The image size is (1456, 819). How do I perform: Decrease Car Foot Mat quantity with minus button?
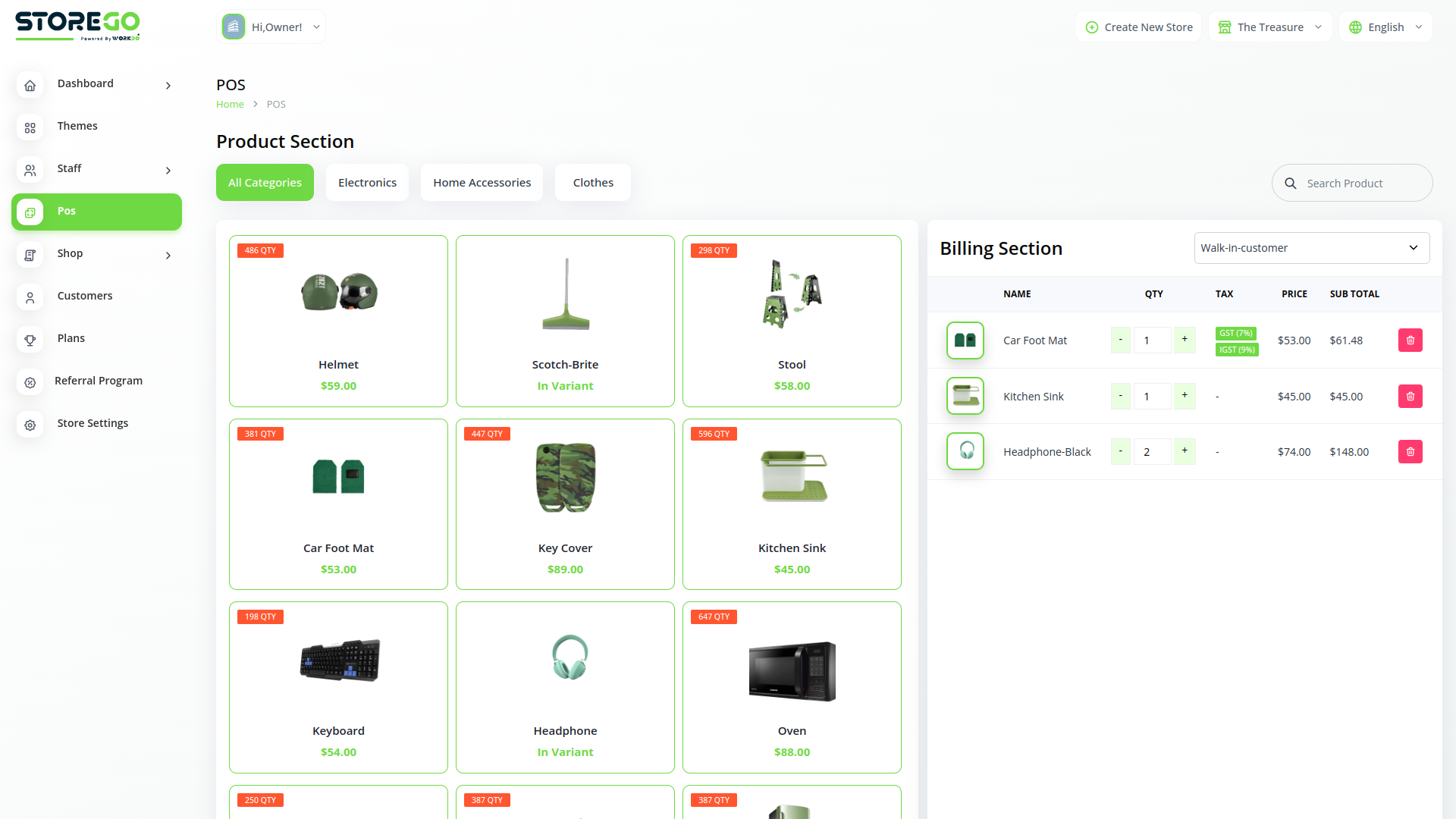[x=1120, y=340]
